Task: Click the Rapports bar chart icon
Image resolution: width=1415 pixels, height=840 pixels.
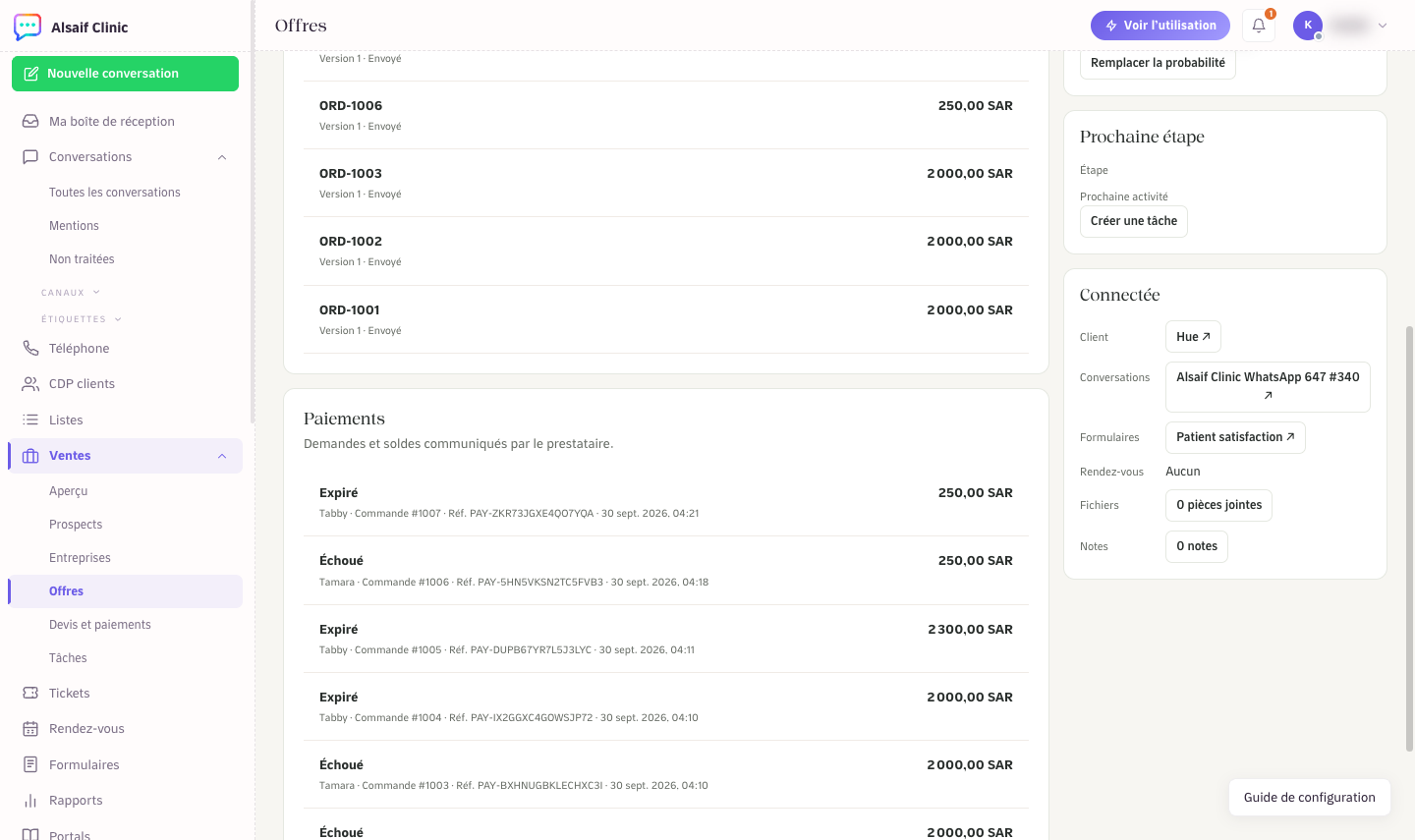Action: 30,801
